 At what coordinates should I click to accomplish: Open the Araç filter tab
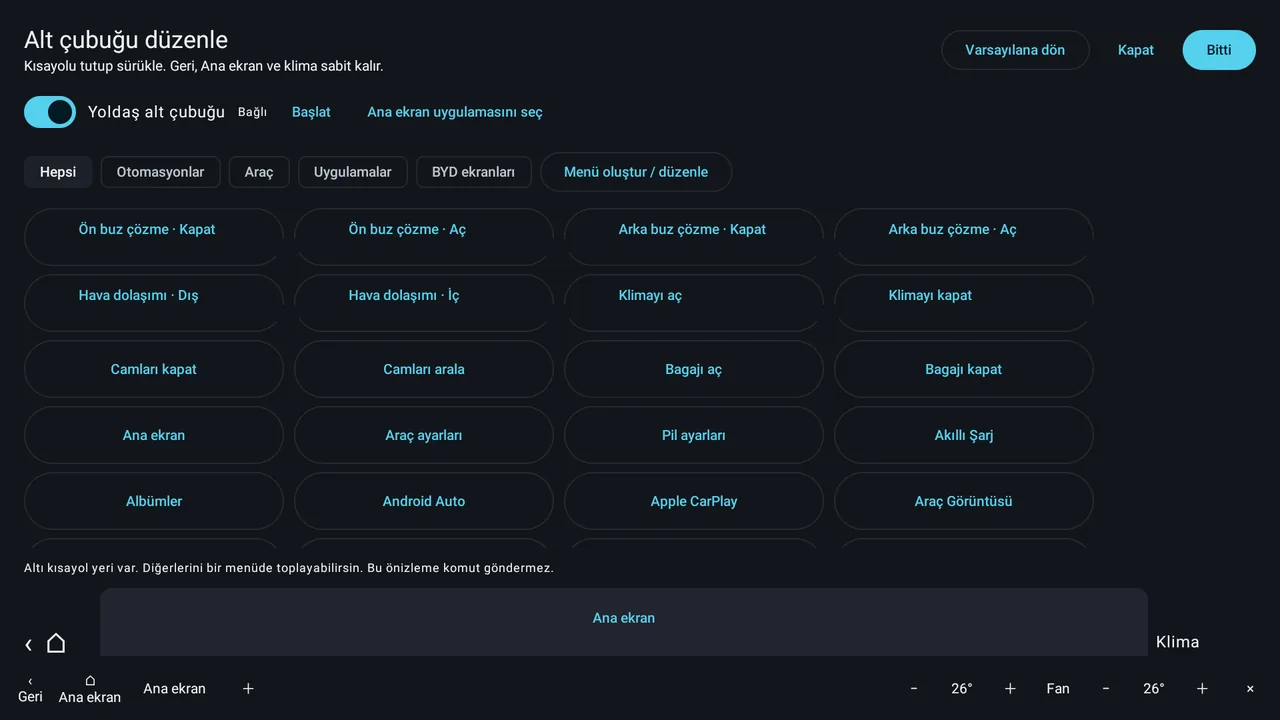(x=259, y=172)
